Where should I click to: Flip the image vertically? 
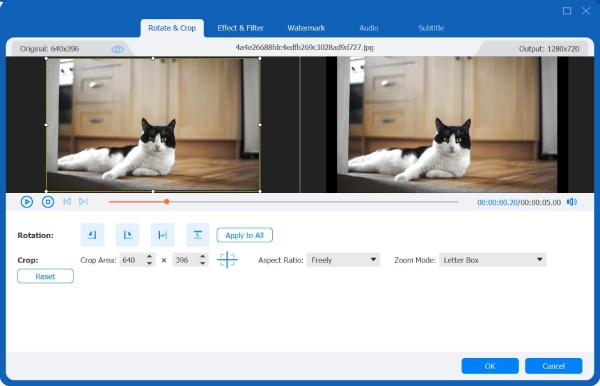point(198,235)
